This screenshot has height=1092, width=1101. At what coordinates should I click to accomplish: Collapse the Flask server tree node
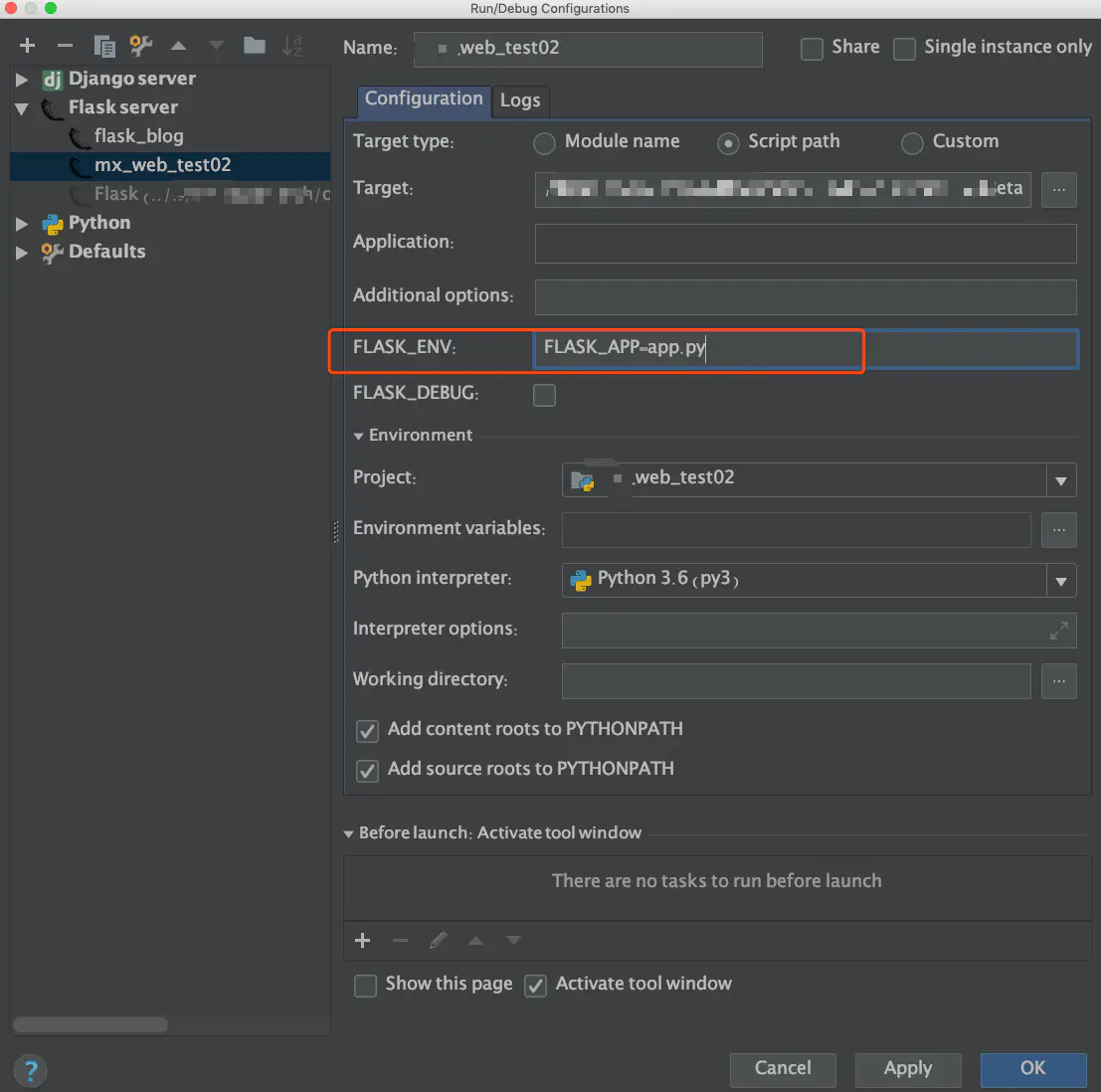(22, 108)
